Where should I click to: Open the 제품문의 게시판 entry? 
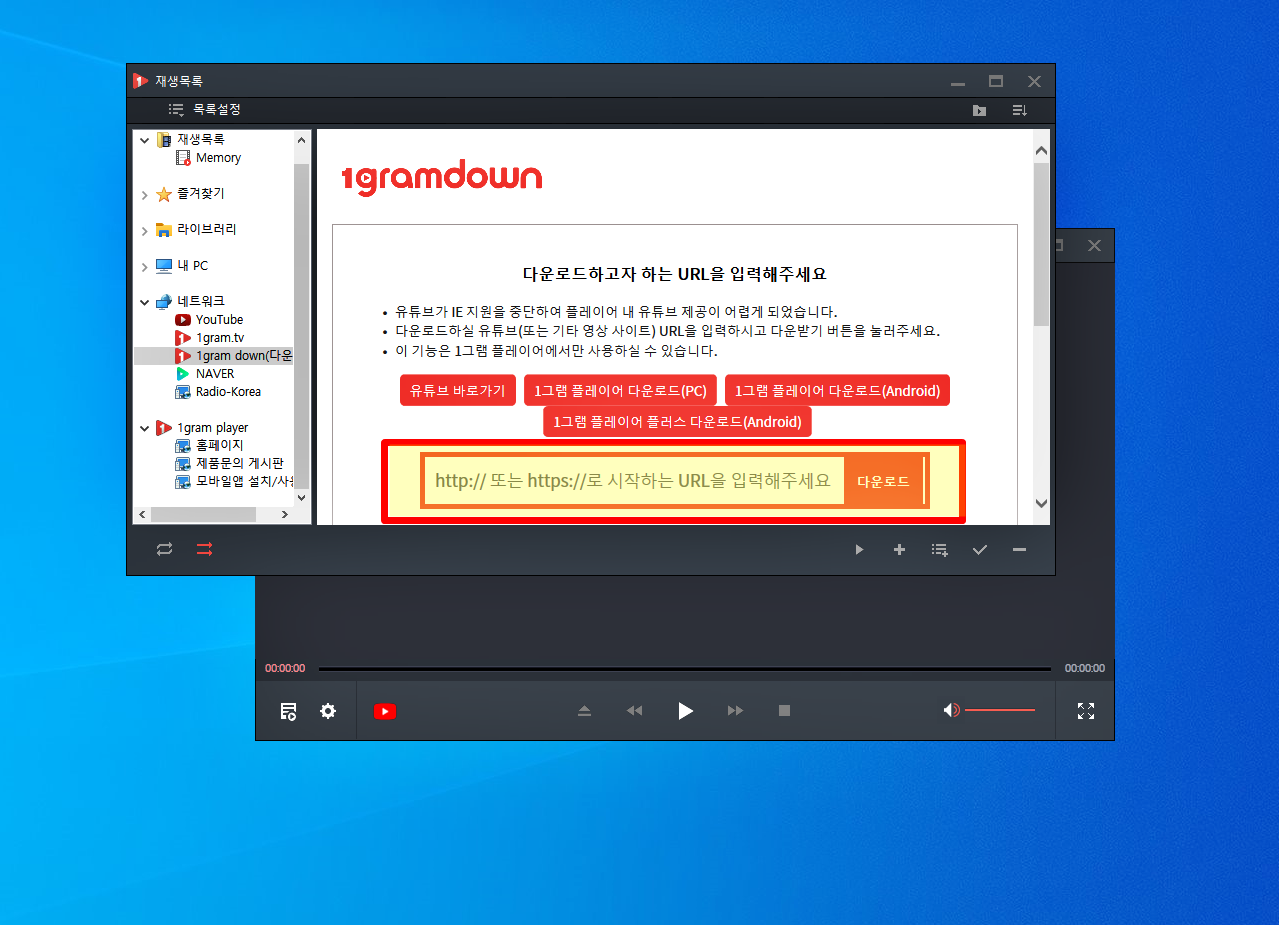pyautogui.click(x=239, y=464)
